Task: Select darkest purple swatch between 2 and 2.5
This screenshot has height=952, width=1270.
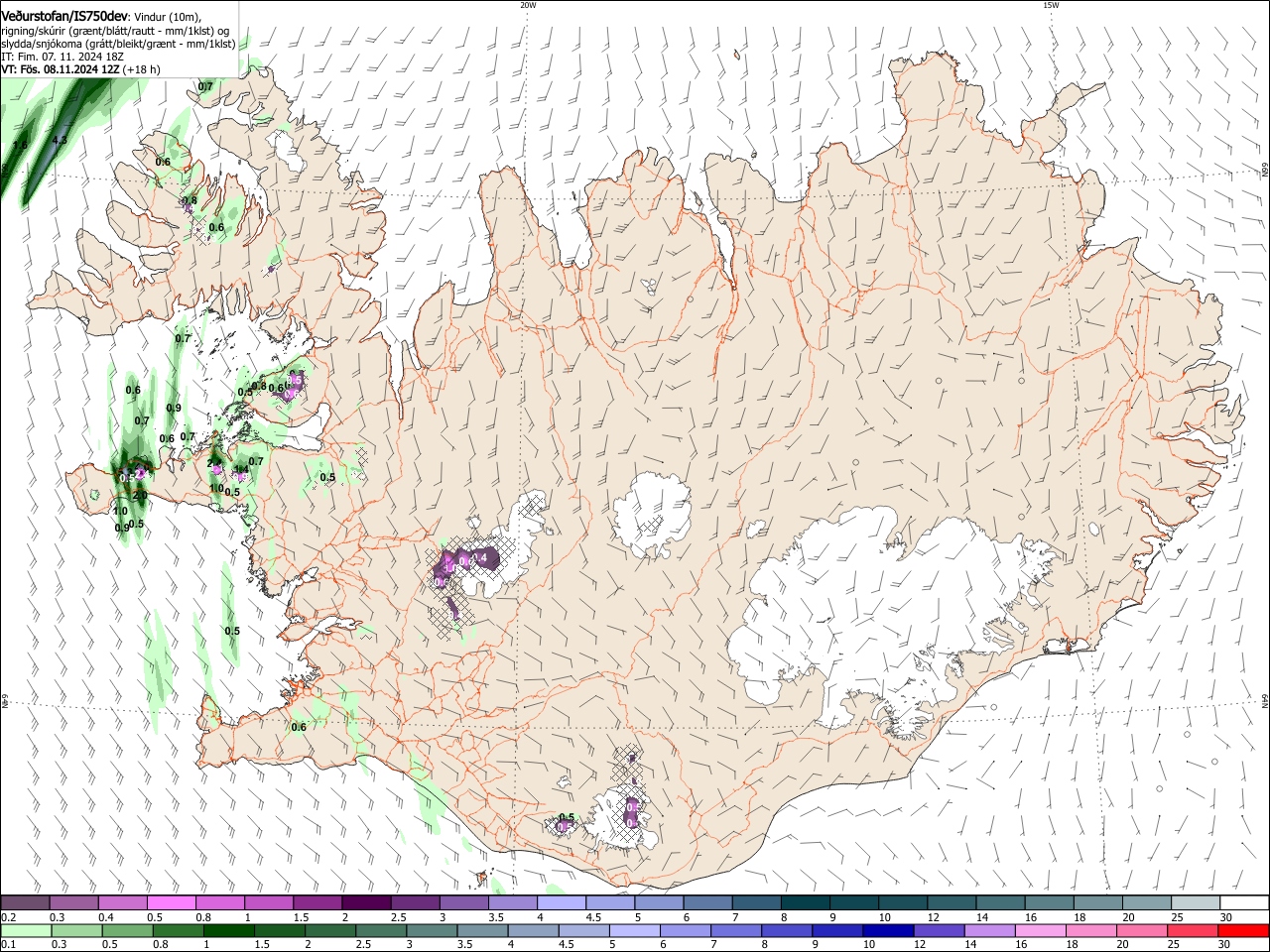Action: coord(366,902)
